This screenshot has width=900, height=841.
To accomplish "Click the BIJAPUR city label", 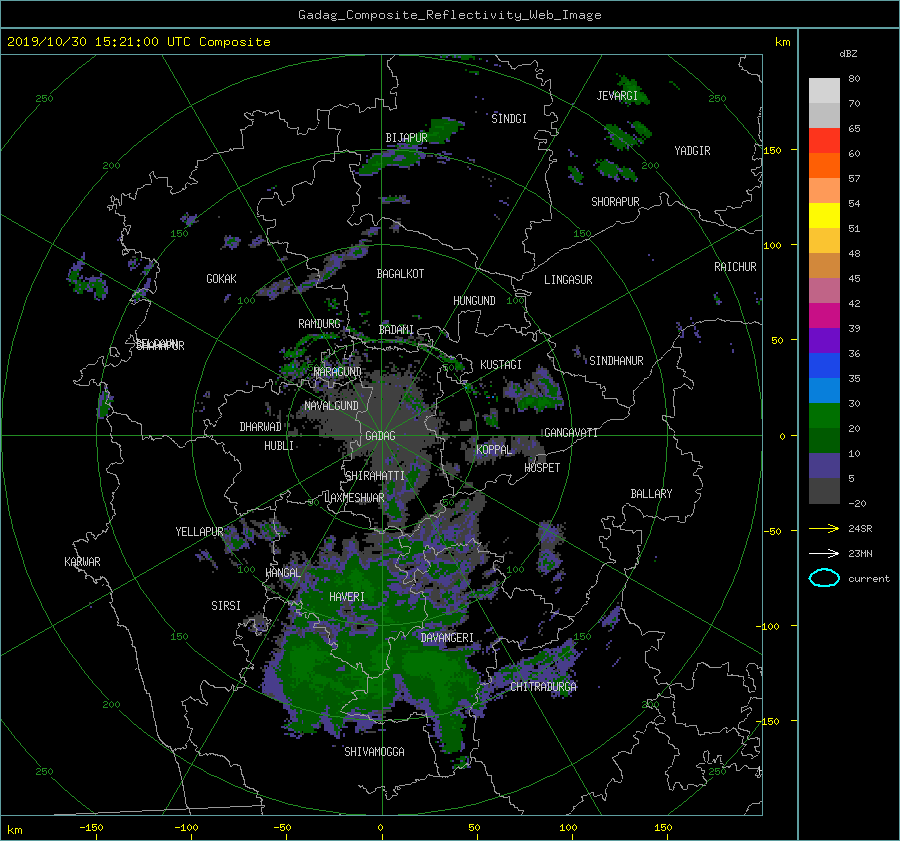I will click(406, 138).
